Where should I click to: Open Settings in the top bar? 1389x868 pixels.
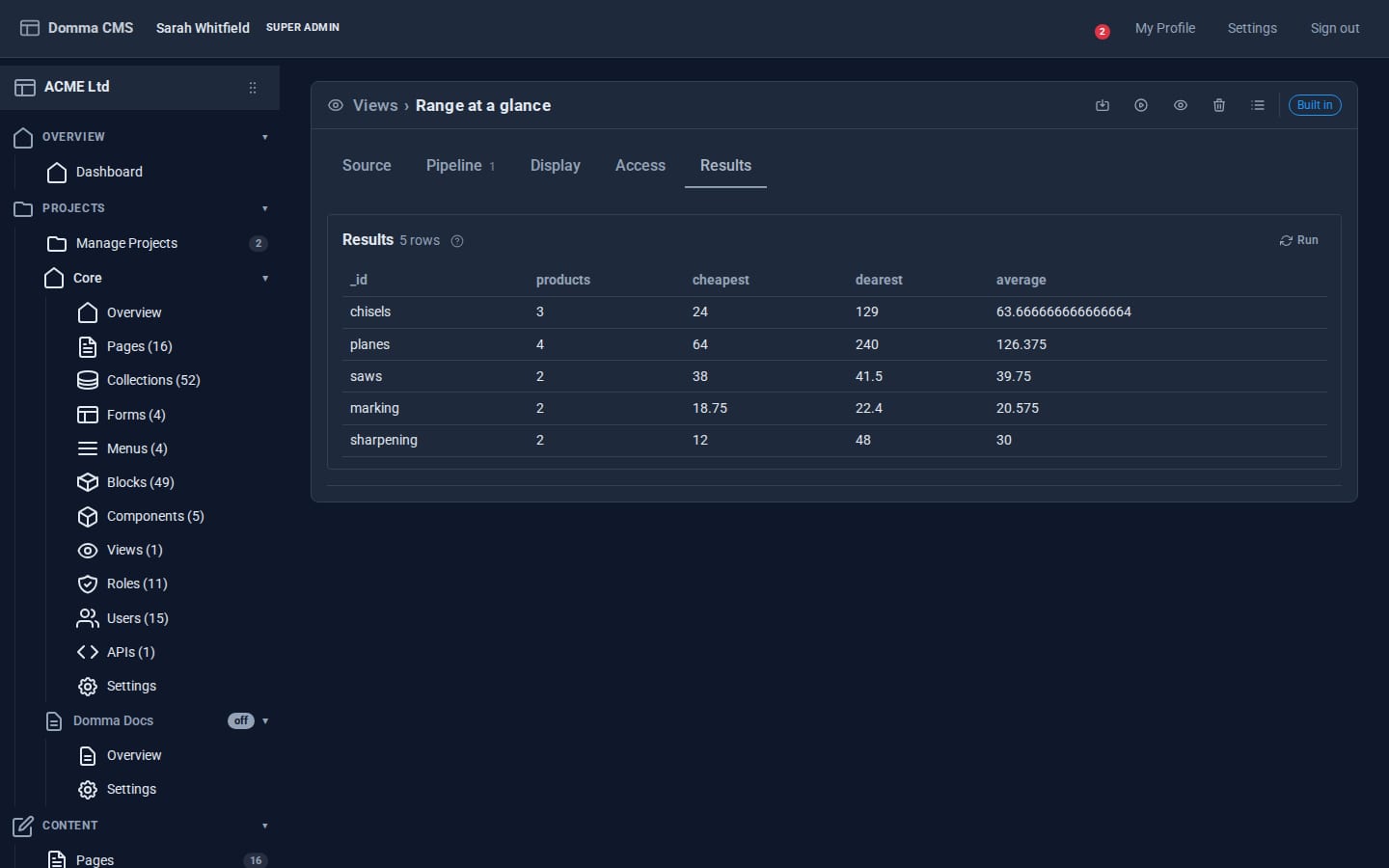pos(1252,28)
